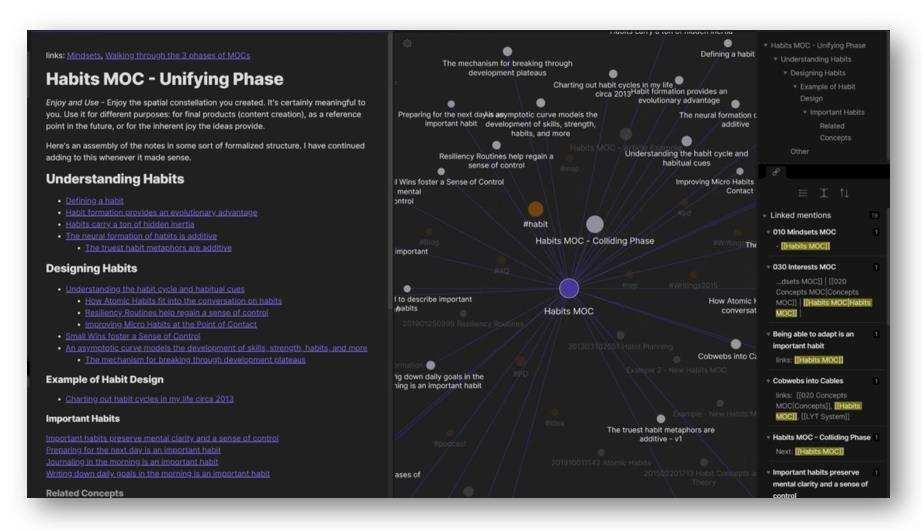This screenshot has width=922, height=531.
Task: Click the change sort order icon
Action: tap(845, 193)
